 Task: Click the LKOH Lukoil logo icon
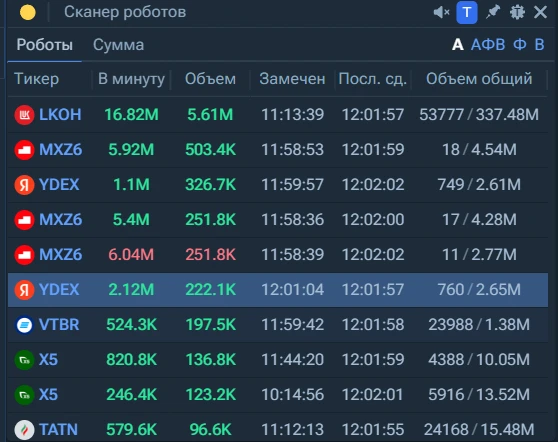point(24,115)
